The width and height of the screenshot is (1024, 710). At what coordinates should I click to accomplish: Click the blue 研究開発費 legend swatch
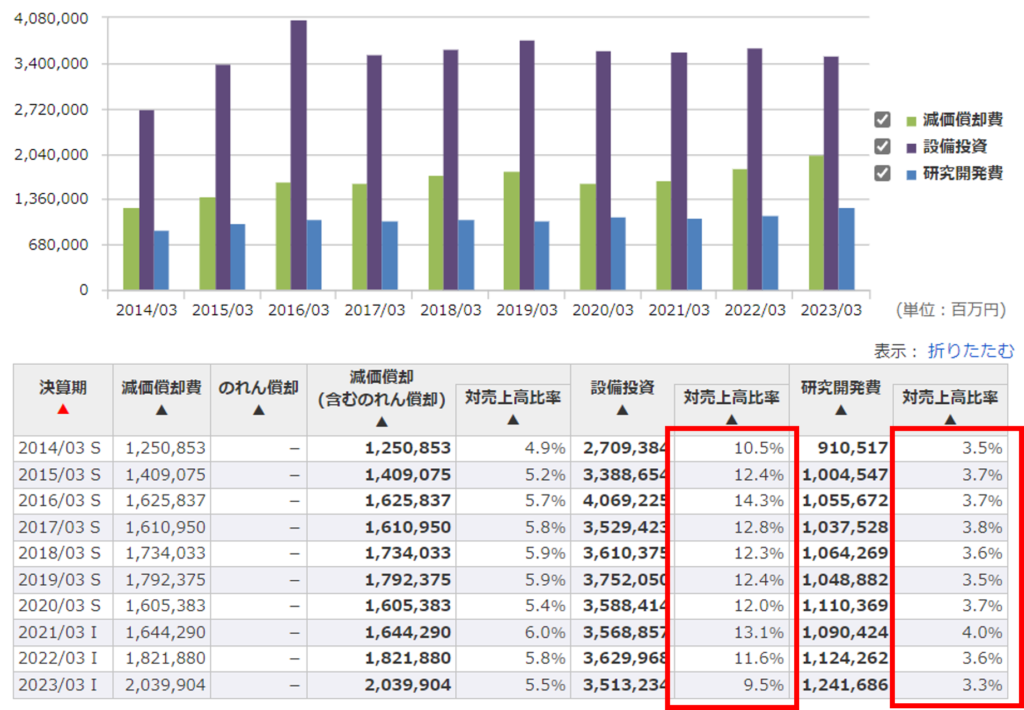pos(911,174)
